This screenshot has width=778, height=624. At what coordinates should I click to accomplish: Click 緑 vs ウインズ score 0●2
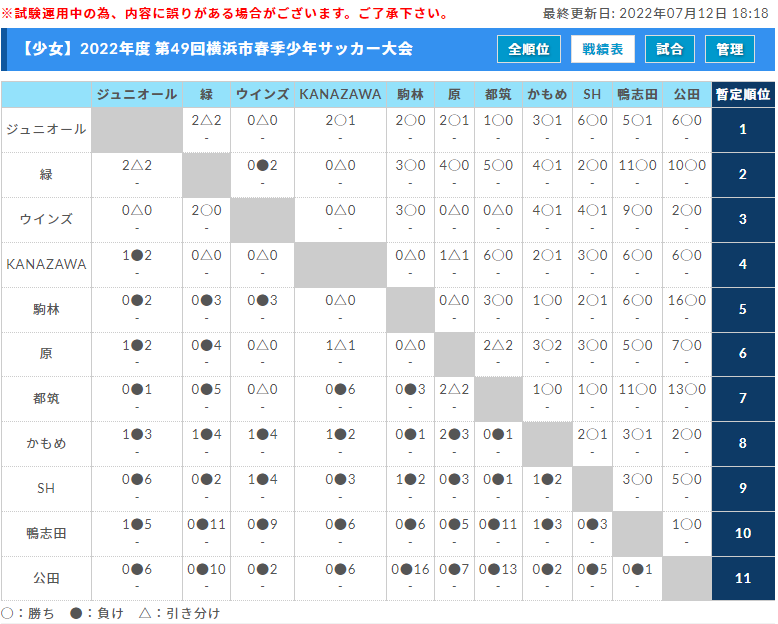[x=262, y=165]
